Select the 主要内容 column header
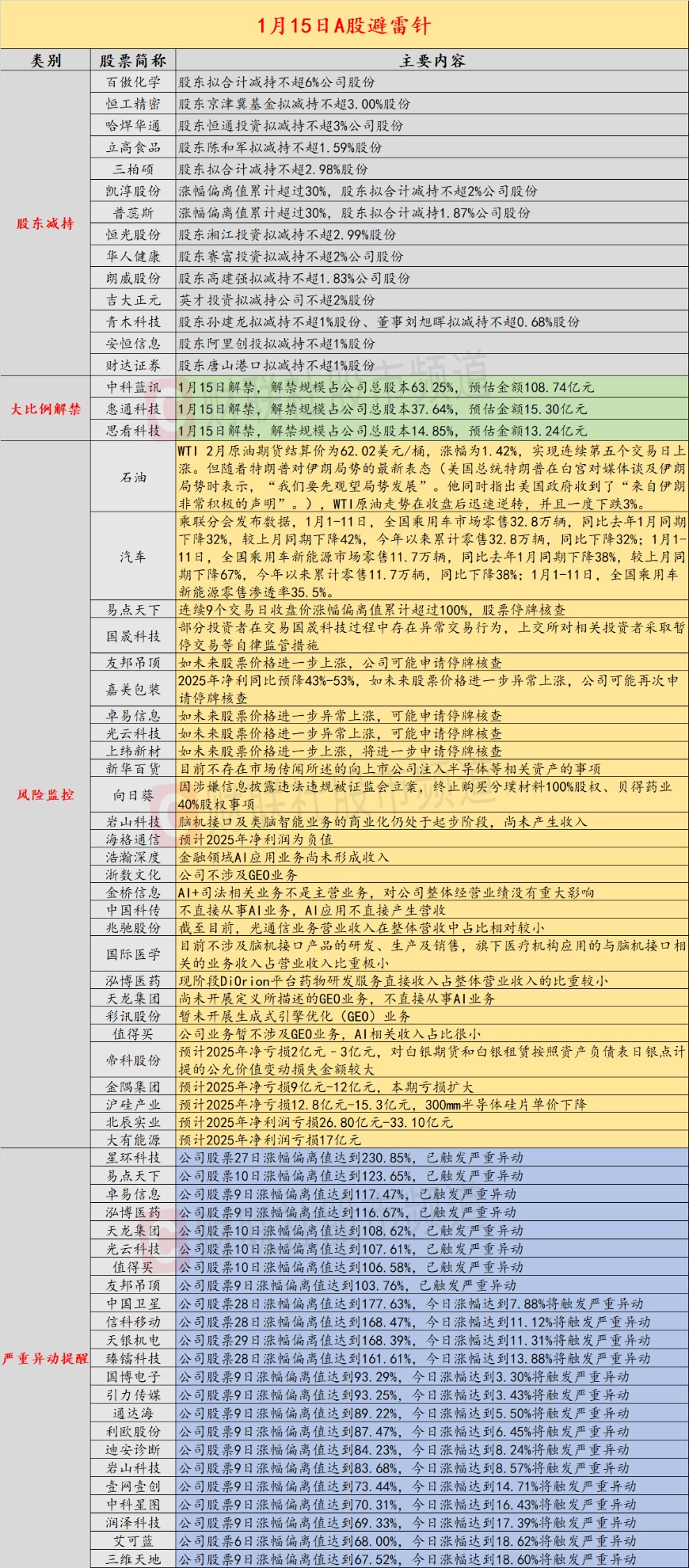689x1568 pixels. (x=432, y=61)
